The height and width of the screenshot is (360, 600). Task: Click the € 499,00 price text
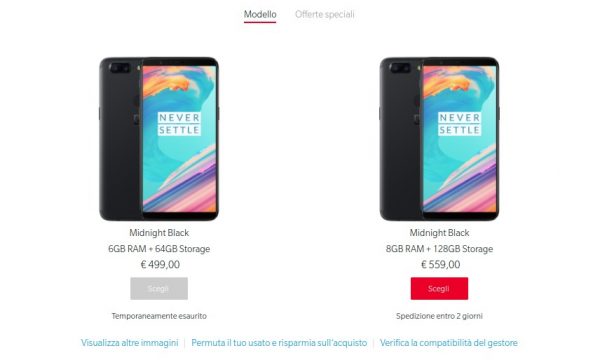tap(160, 265)
